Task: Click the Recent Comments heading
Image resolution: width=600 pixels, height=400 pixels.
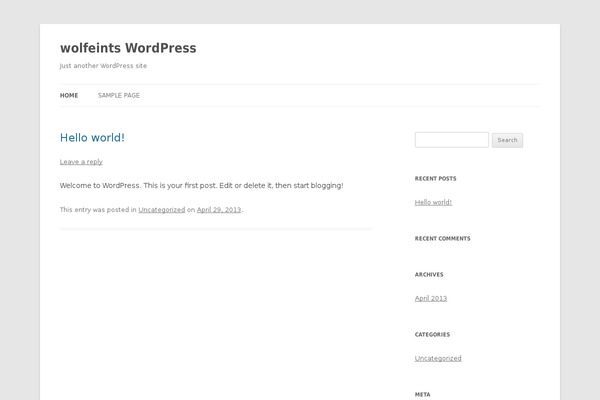Action: (442, 238)
